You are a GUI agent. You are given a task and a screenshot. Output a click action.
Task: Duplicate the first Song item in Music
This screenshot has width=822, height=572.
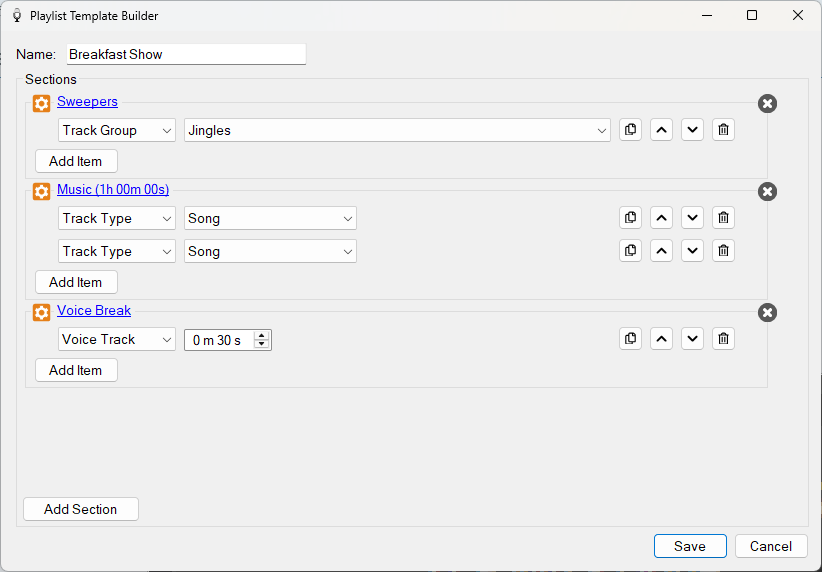click(x=630, y=218)
